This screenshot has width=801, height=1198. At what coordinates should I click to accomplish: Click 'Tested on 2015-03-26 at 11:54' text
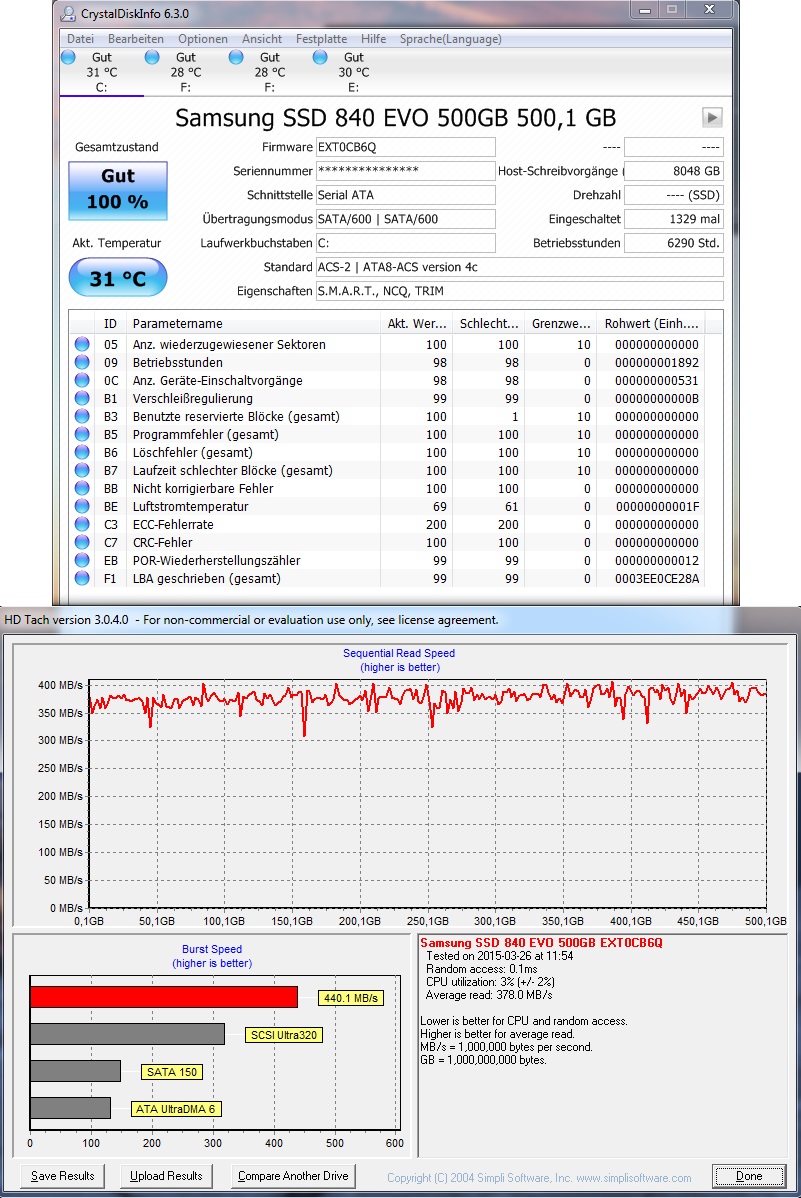pos(499,956)
